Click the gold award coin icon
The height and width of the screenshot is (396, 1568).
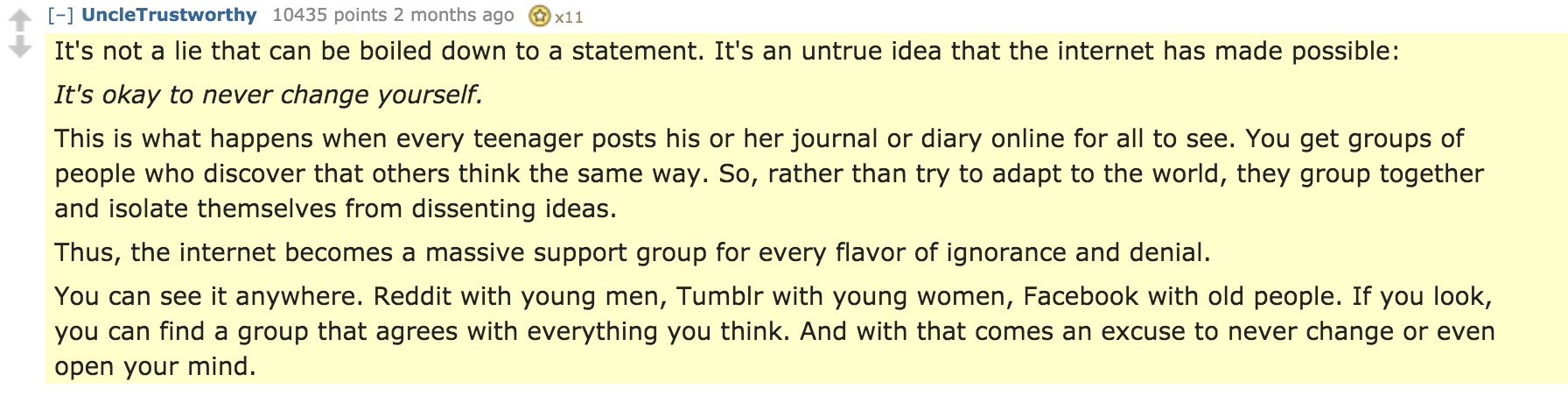[x=540, y=16]
